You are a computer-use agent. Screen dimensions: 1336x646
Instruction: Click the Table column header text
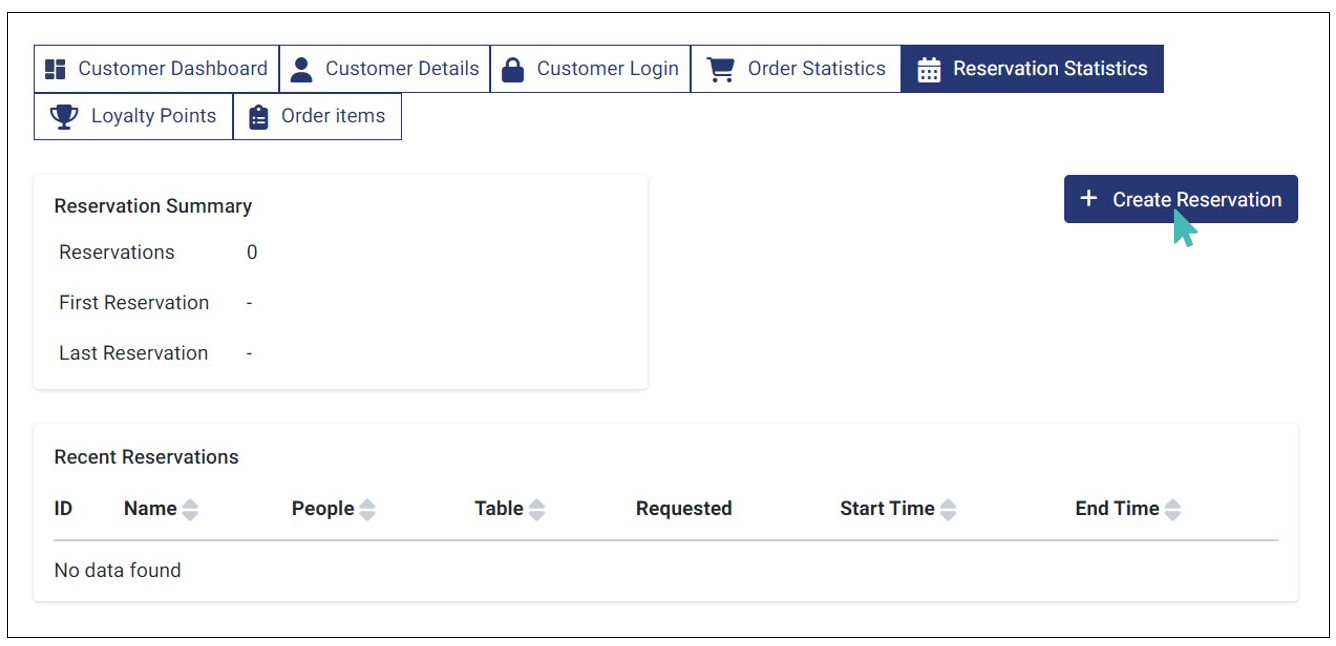(x=499, y=508)
